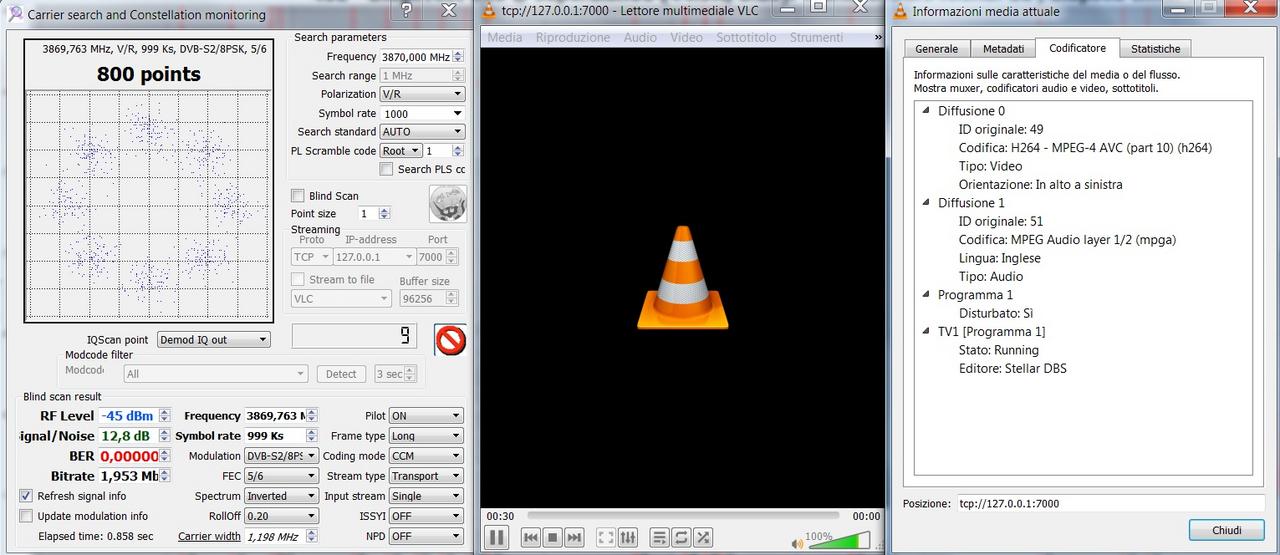Open the FEC 5/6 dropdown
Screen dimensions: 1280x555
281,476
